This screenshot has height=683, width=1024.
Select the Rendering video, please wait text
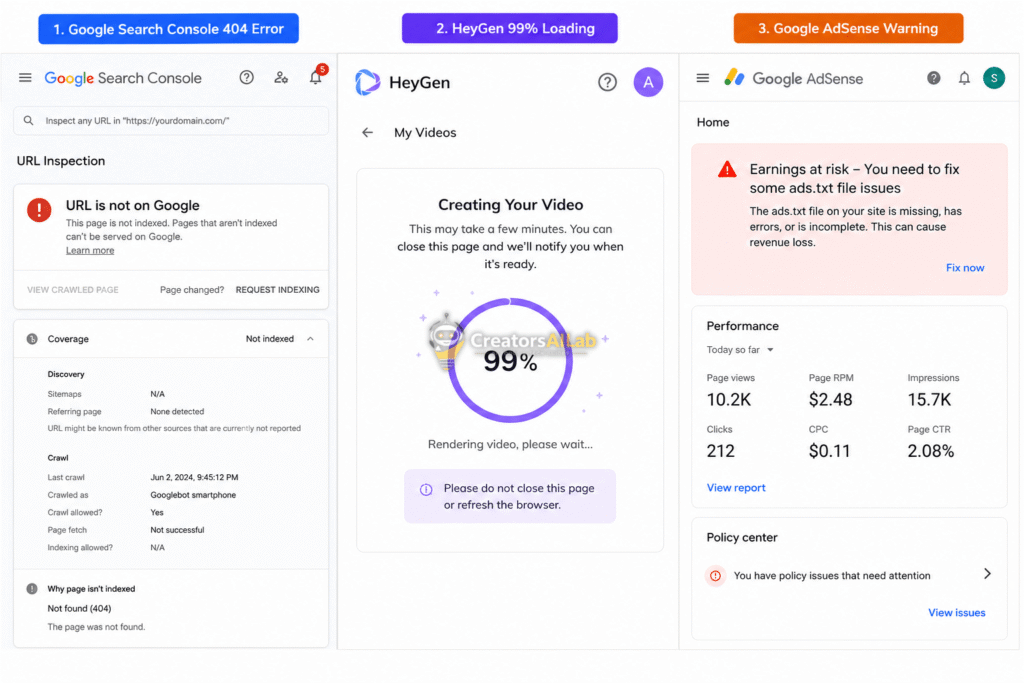point(510,445)
